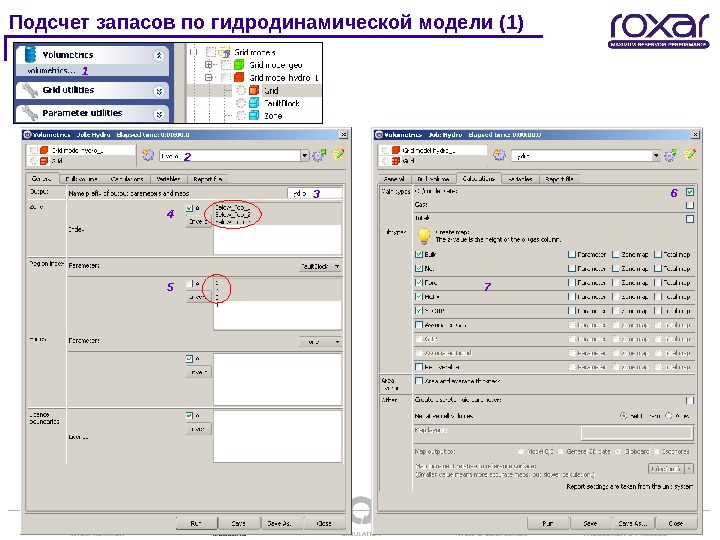Image resolution: width=720 pixels, height=540 pixels.
Task: Open the volumetrics... task link
Action: pos(51,70)
